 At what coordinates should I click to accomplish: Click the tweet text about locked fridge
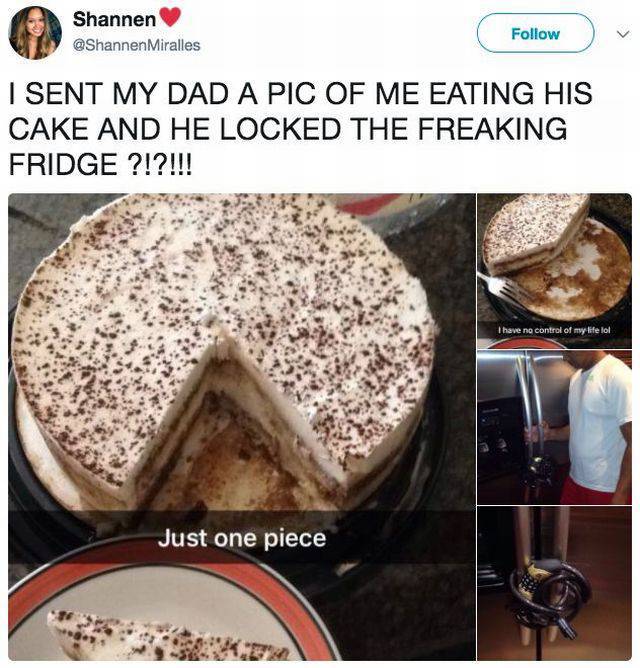pos(300,129)
